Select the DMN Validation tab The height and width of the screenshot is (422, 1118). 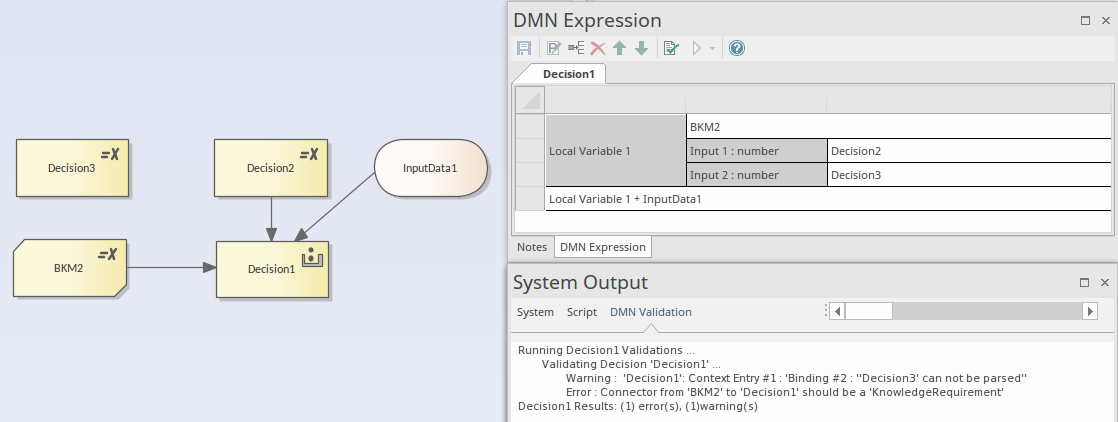tap(650, 312)
